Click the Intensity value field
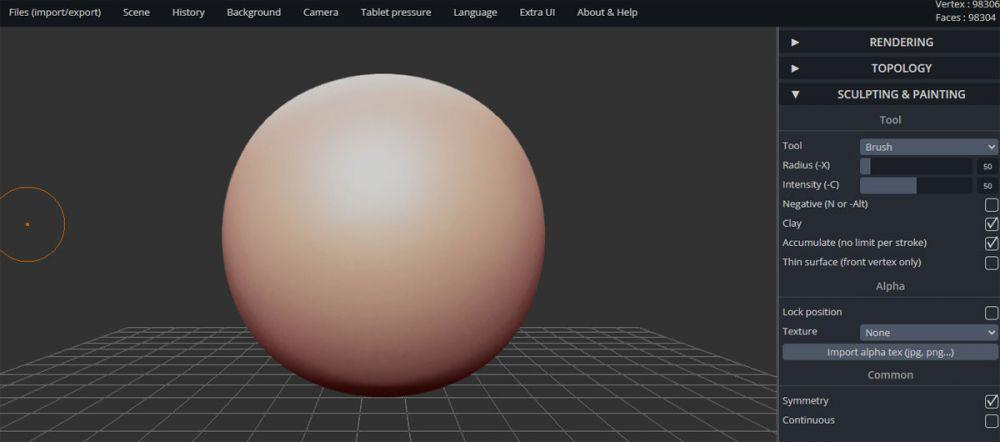Image resolution: width=1000 pixels, height=442 pixels. point(987,186)
